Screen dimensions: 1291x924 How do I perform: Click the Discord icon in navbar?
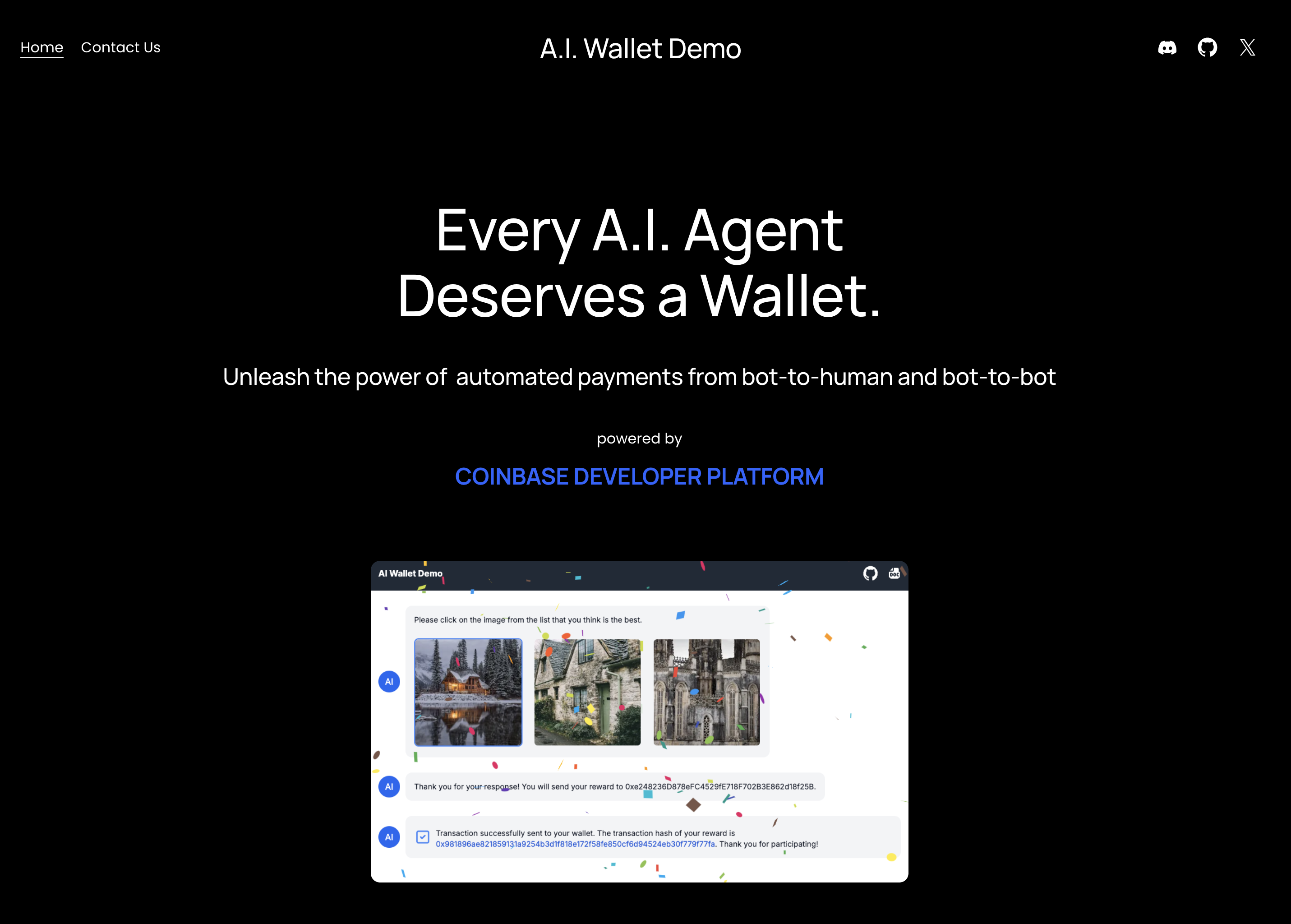1167,47
